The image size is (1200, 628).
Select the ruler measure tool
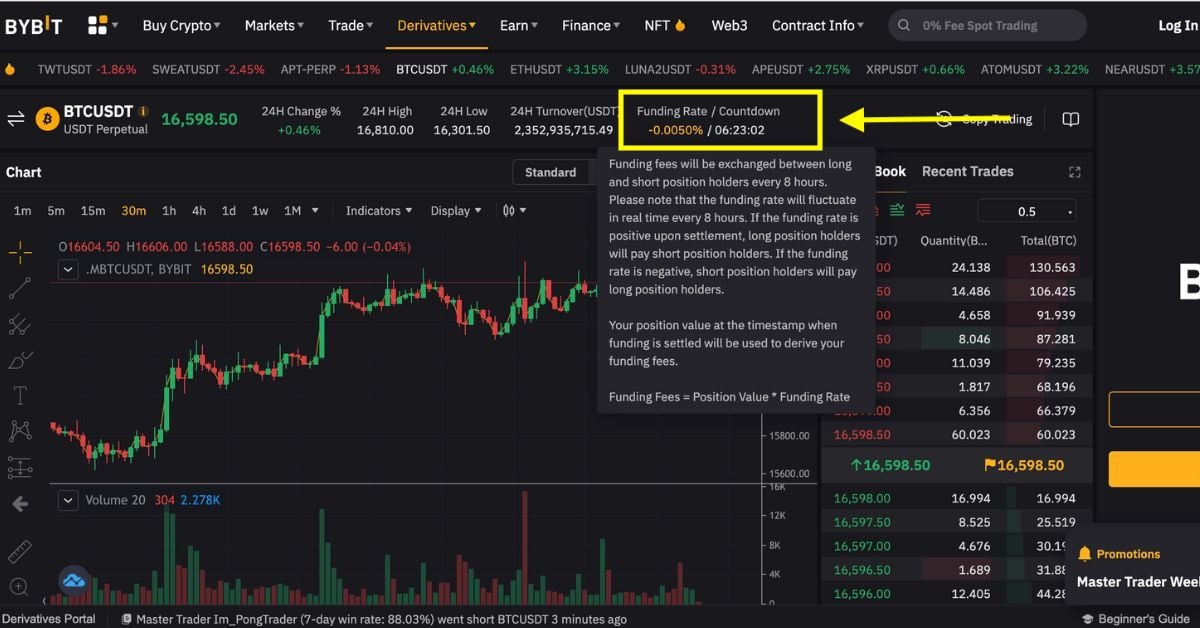click(x=20, y=551)
